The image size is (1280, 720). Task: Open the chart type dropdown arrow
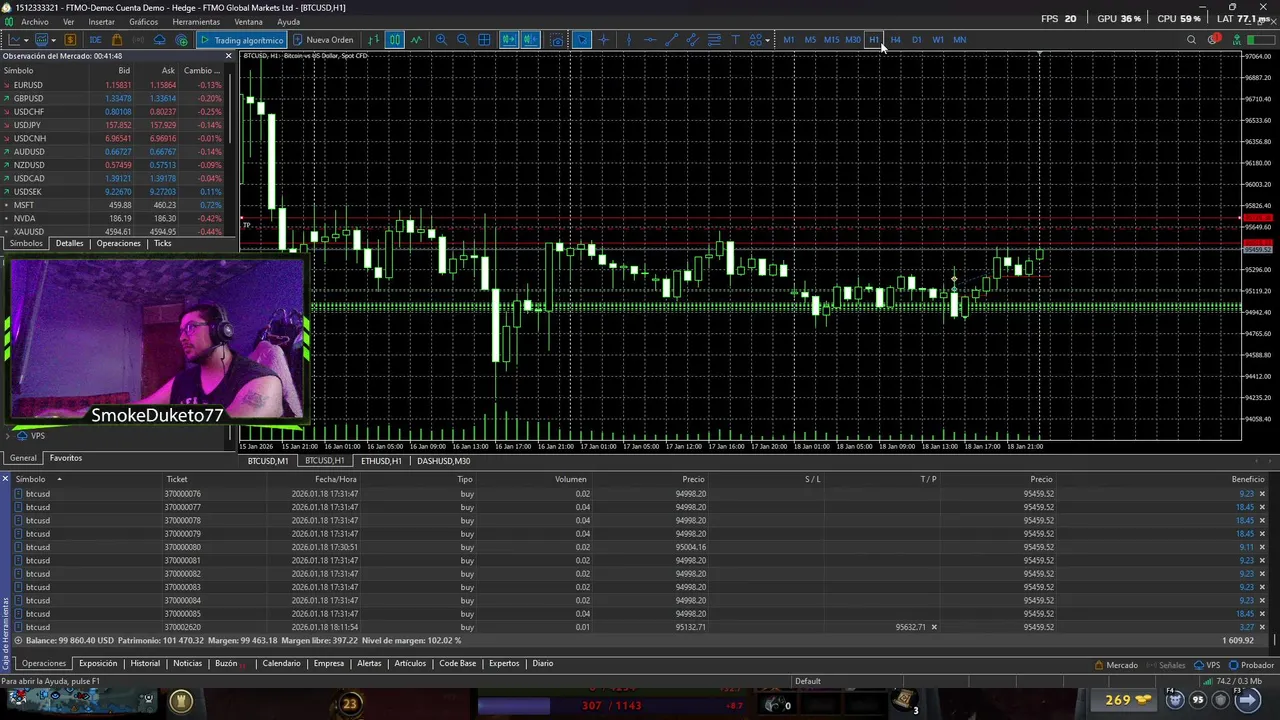tap(27, 40)
